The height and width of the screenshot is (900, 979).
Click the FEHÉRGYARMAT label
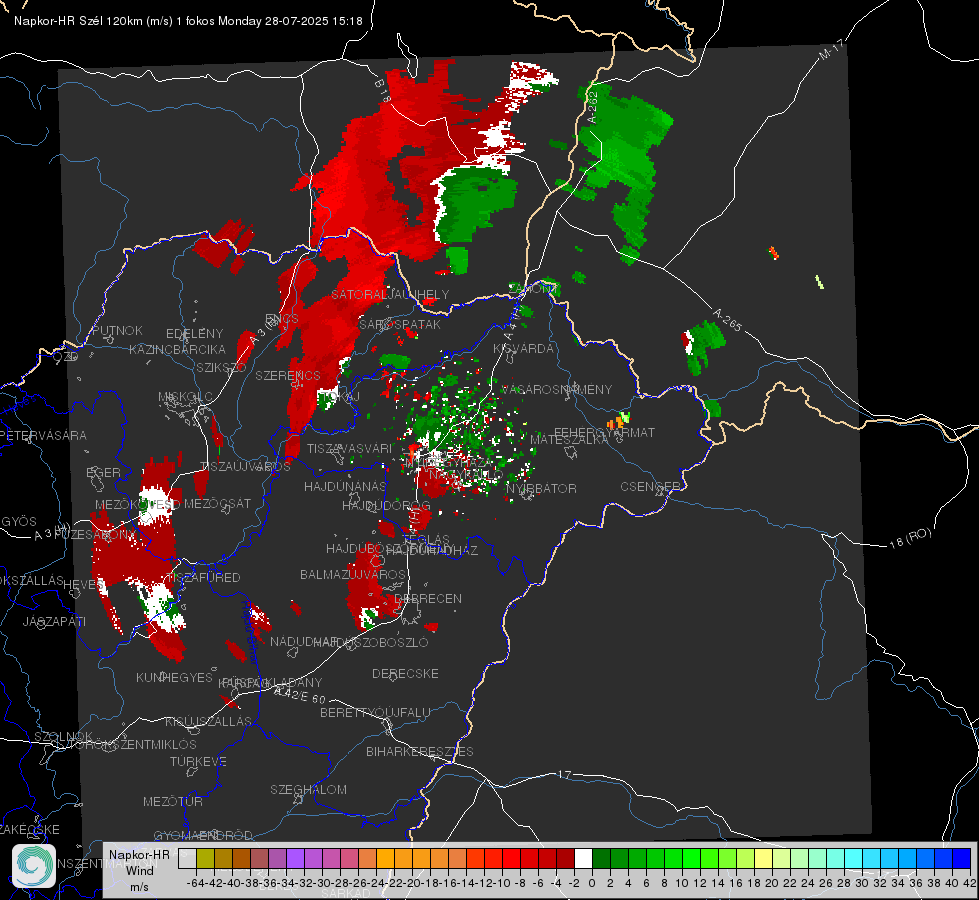(x=604, y=432)
